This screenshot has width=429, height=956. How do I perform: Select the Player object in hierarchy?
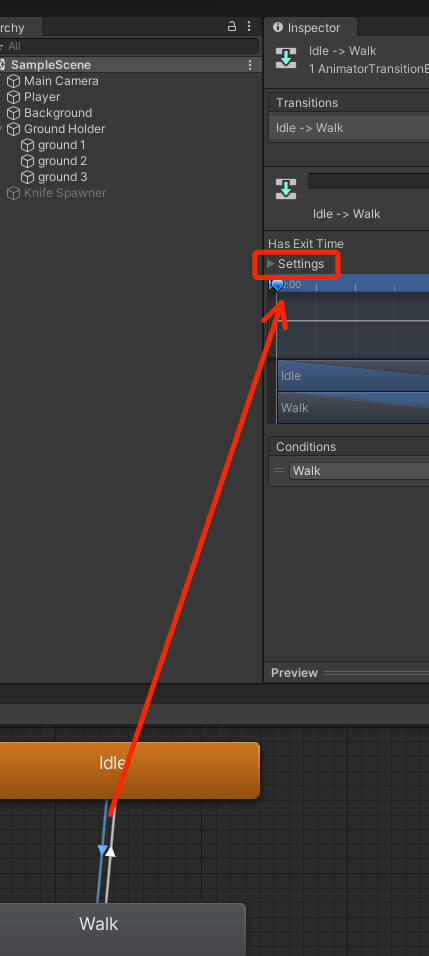point(41,97)
